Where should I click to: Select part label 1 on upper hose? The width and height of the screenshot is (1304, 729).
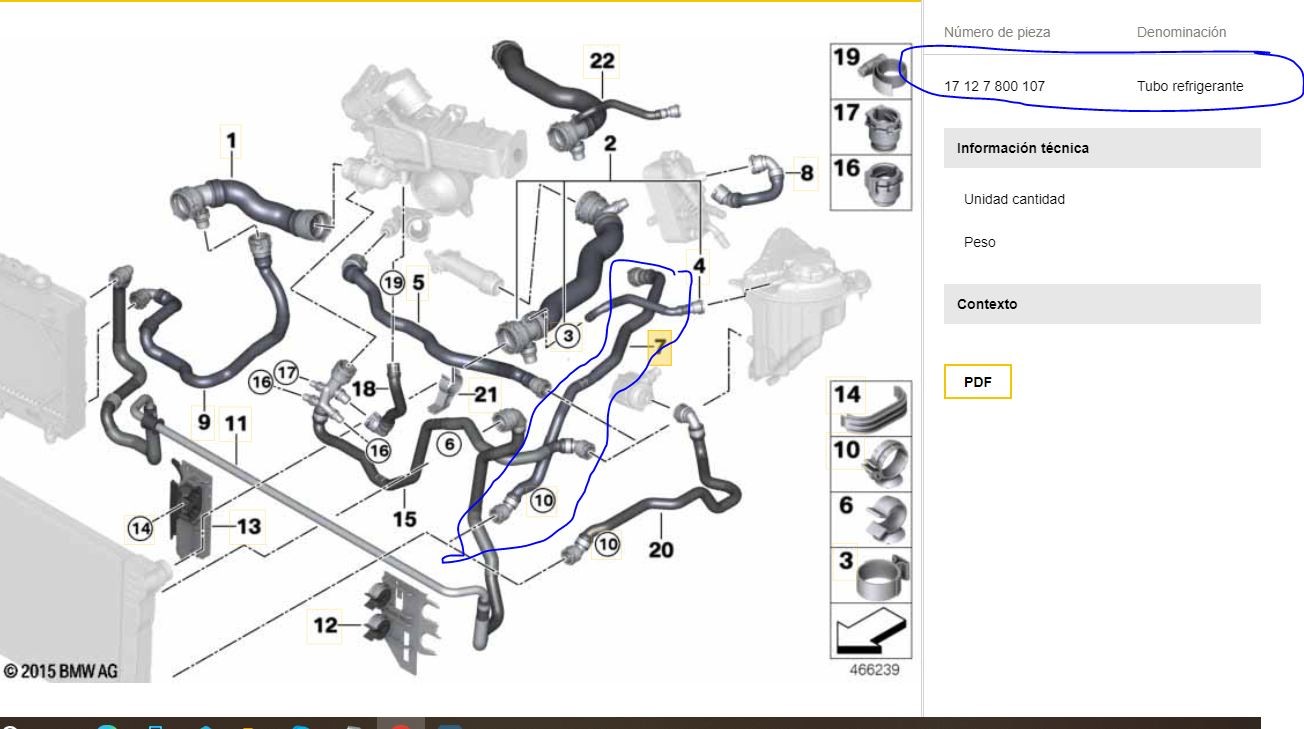coord(231,142)
